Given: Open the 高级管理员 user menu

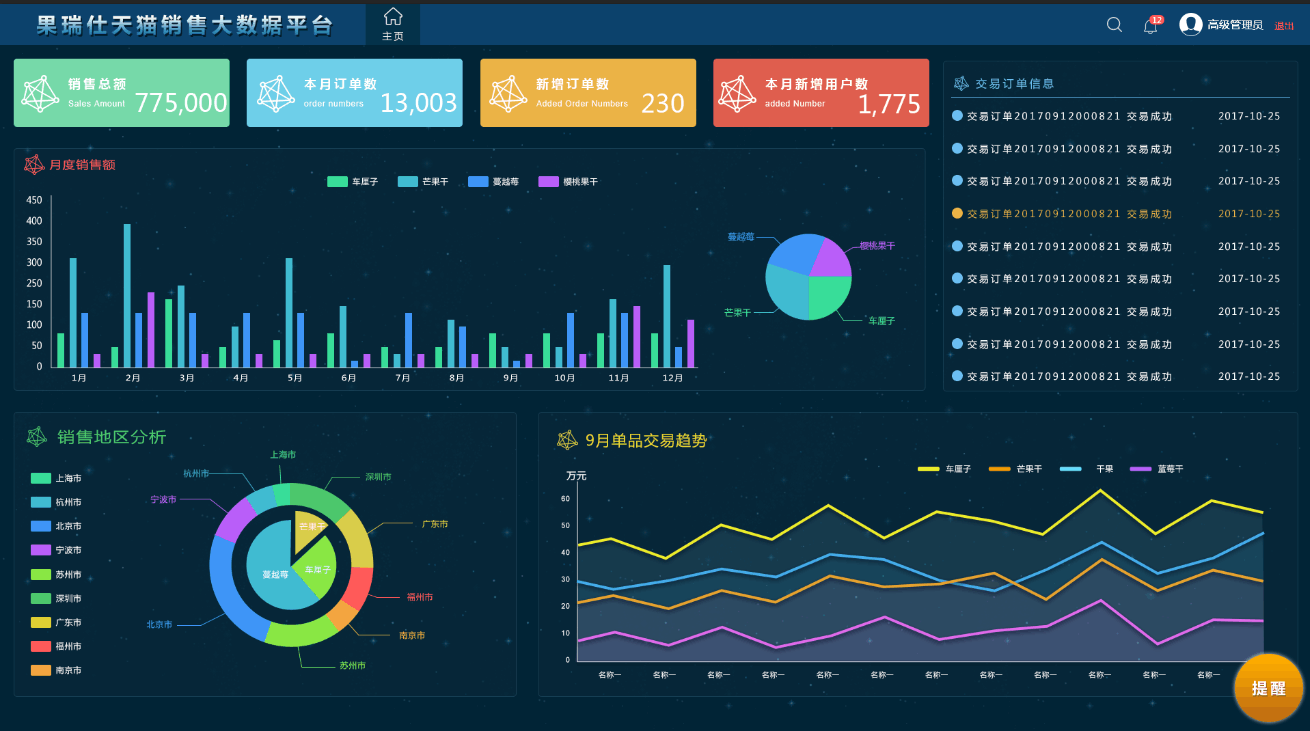Looking at the screenshot, I should click(1235, 25).
